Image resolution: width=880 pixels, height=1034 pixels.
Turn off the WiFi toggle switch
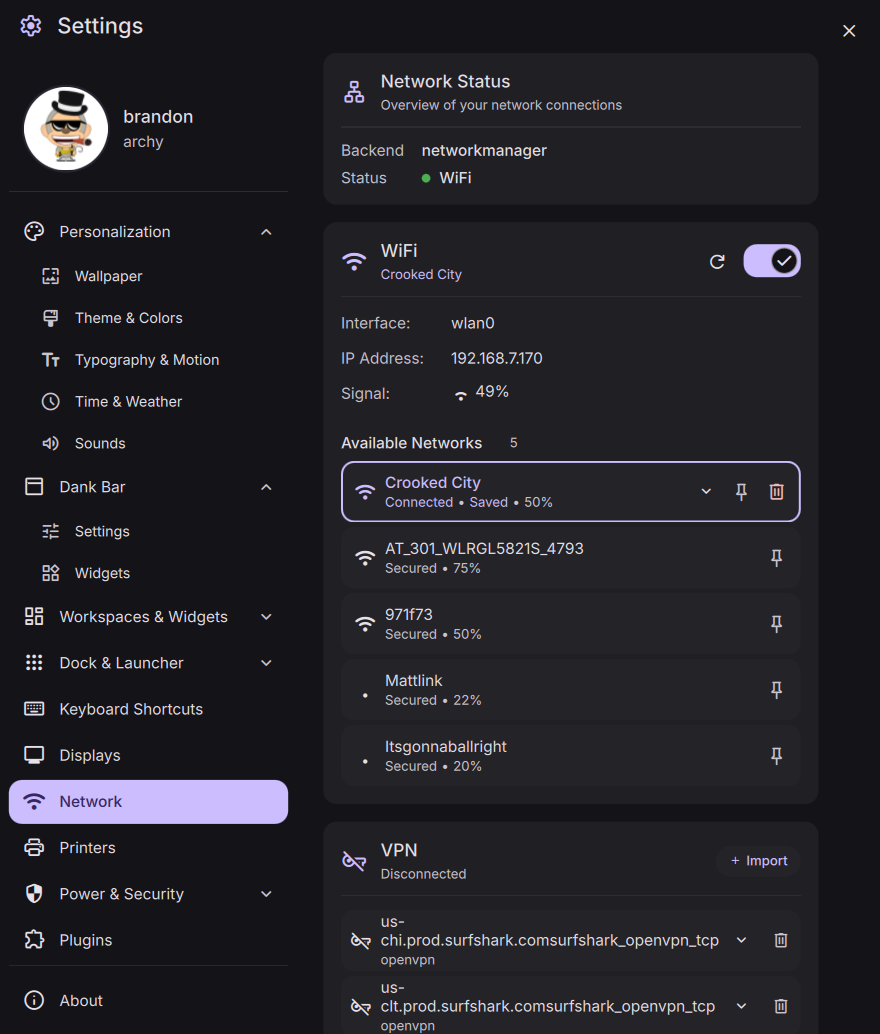(772, 261)
